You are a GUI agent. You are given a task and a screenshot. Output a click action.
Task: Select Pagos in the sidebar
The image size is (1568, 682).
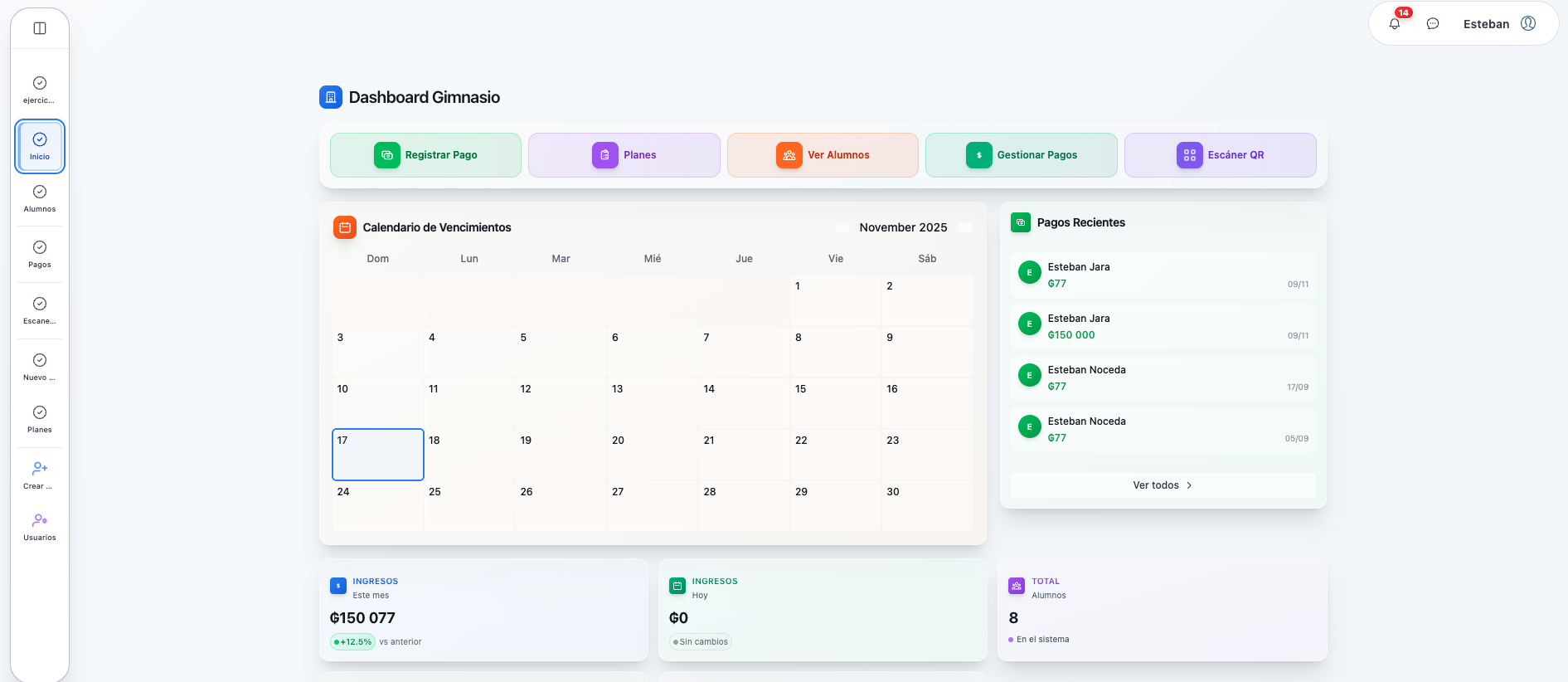40,255
